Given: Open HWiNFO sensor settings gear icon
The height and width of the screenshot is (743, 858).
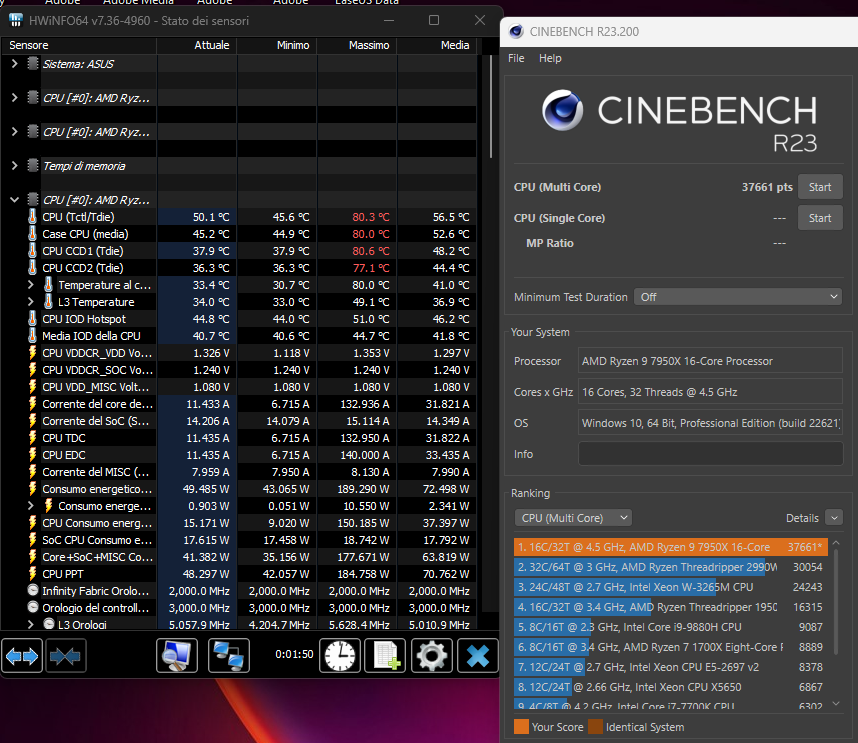Looking at the screenshot, I should pos(432,655).
